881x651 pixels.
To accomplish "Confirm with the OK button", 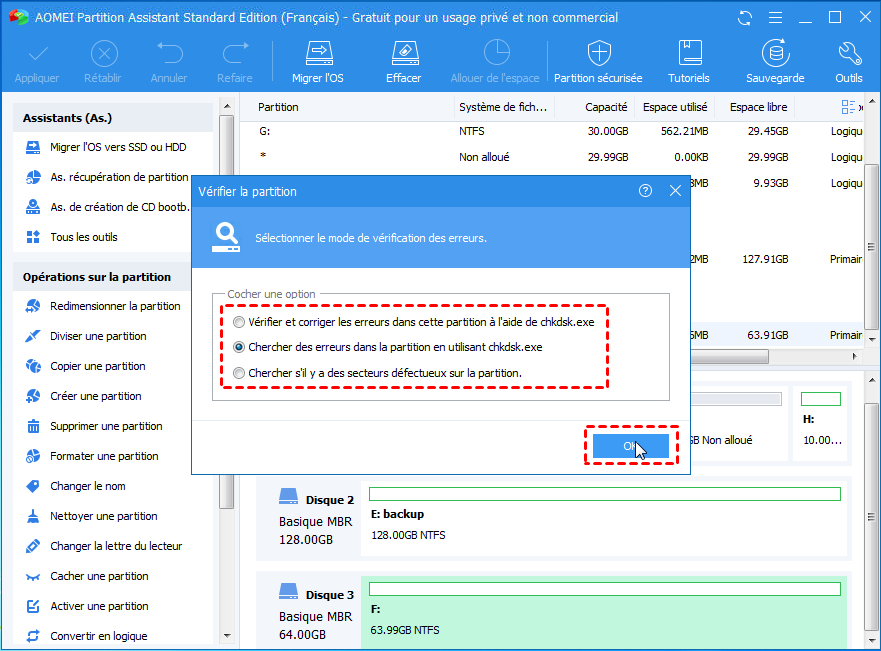I will 631,446.
